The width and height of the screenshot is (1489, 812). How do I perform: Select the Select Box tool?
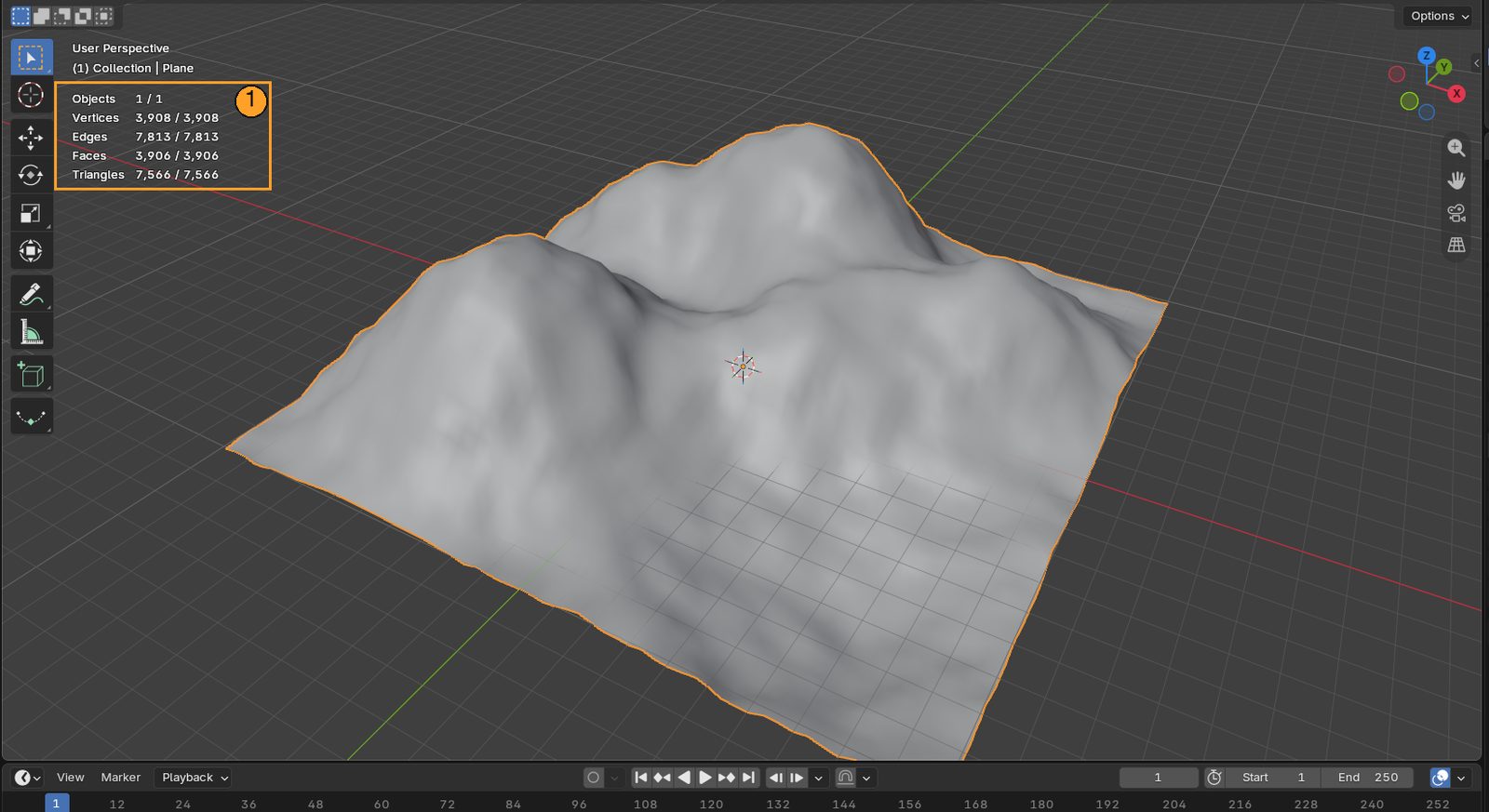[31, 58]
